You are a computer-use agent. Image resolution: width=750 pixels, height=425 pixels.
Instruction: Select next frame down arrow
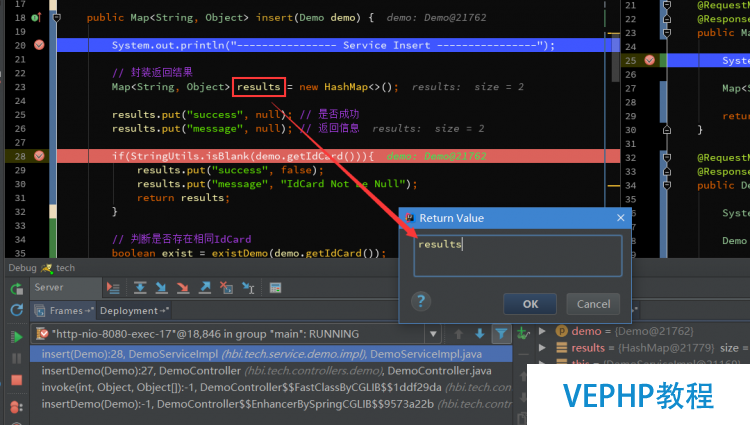tap(480, 334)
